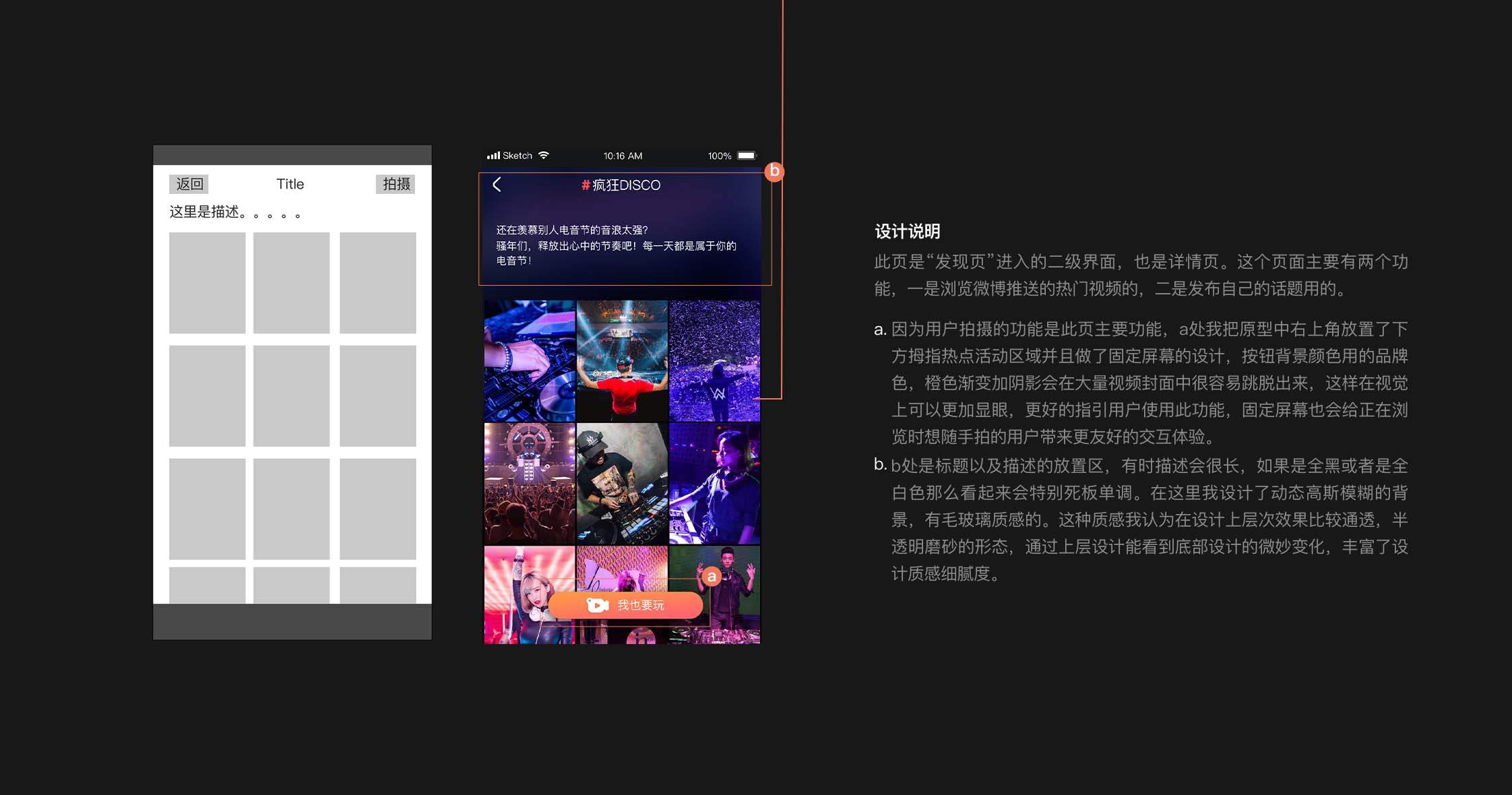Open the purple confetti crowd thumbnail

coord(714,360)
